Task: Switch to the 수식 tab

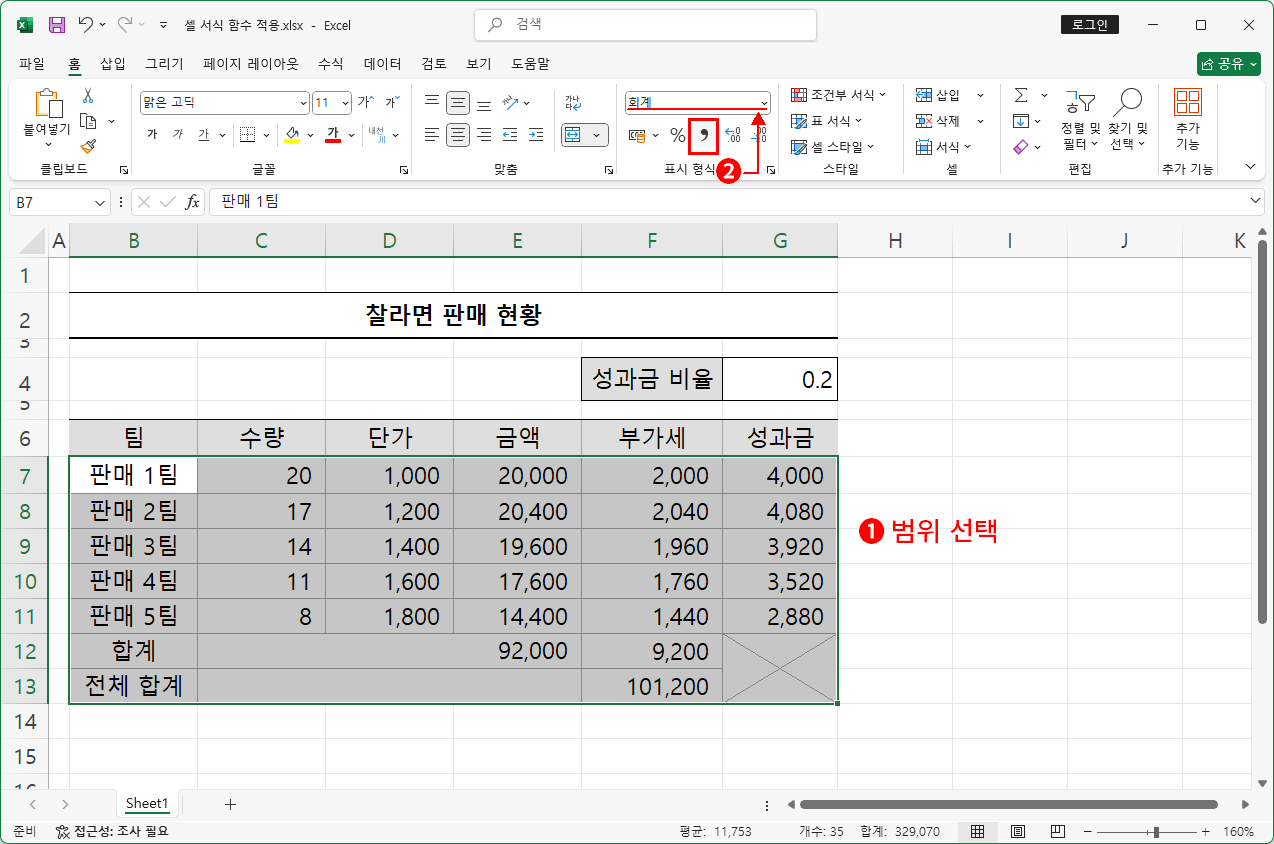Action: click(x=331, y=64)
